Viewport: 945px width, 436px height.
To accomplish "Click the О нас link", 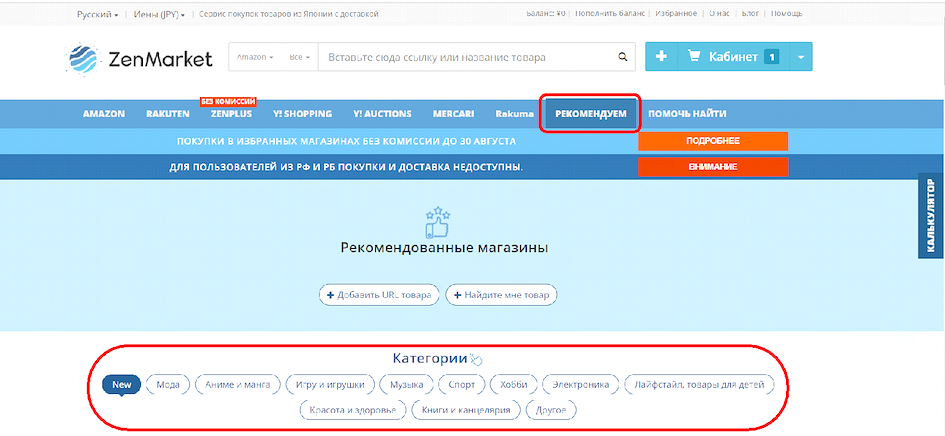I will point(719,13).
